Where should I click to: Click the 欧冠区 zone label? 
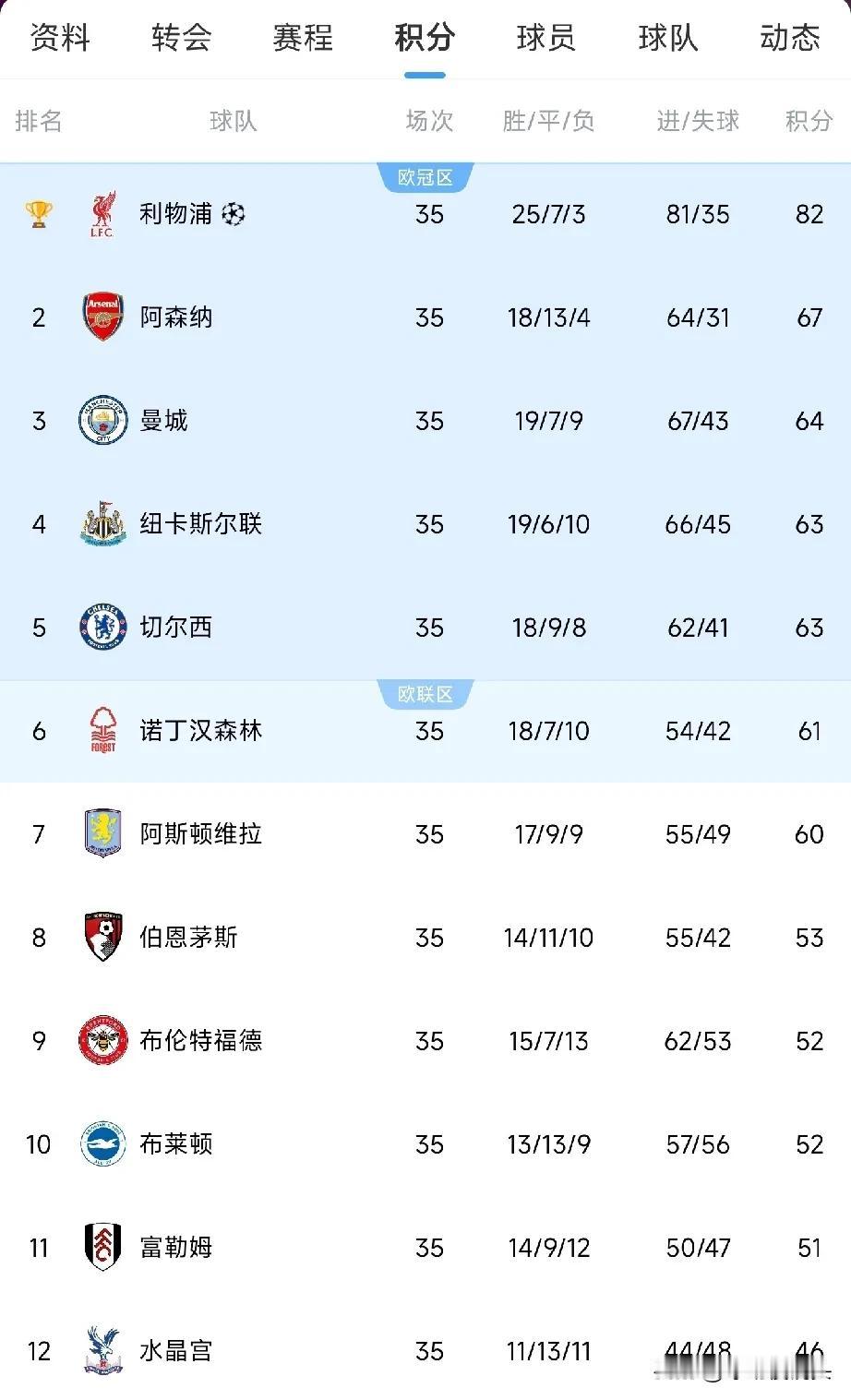coord(425,178)
